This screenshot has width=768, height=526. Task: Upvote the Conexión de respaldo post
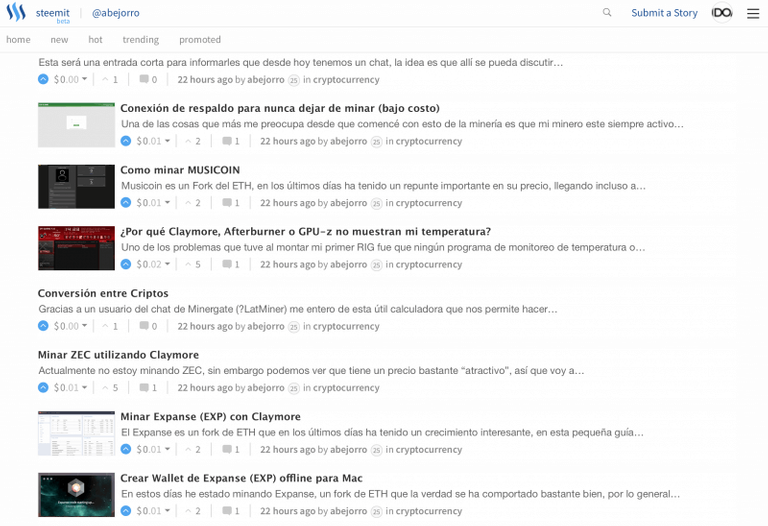pyautogui.click(x=126, y=141)
